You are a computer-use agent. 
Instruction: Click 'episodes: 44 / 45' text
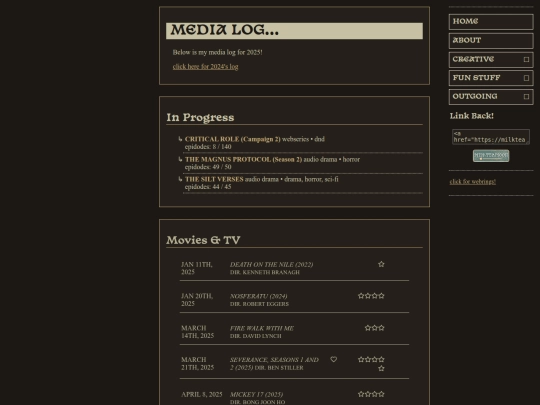pyautogui.click(x=208, y=187)
